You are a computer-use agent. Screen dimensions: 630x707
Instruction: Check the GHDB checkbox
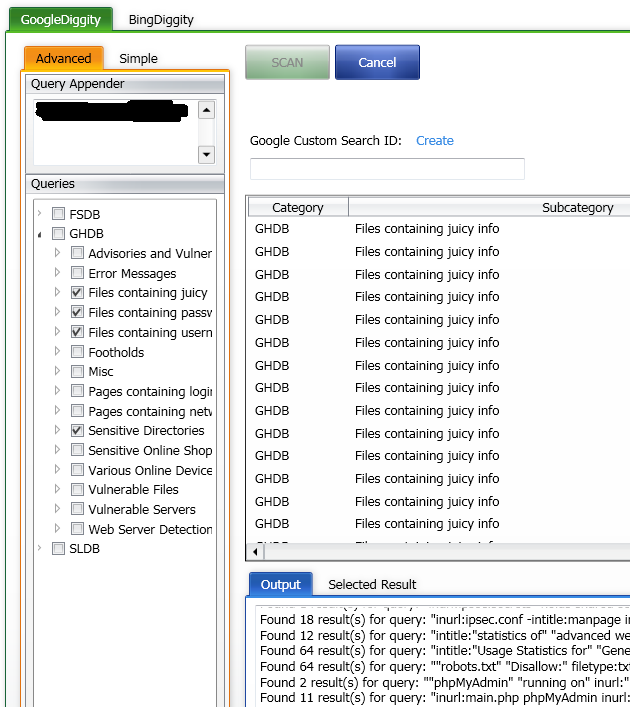[58, 233]
